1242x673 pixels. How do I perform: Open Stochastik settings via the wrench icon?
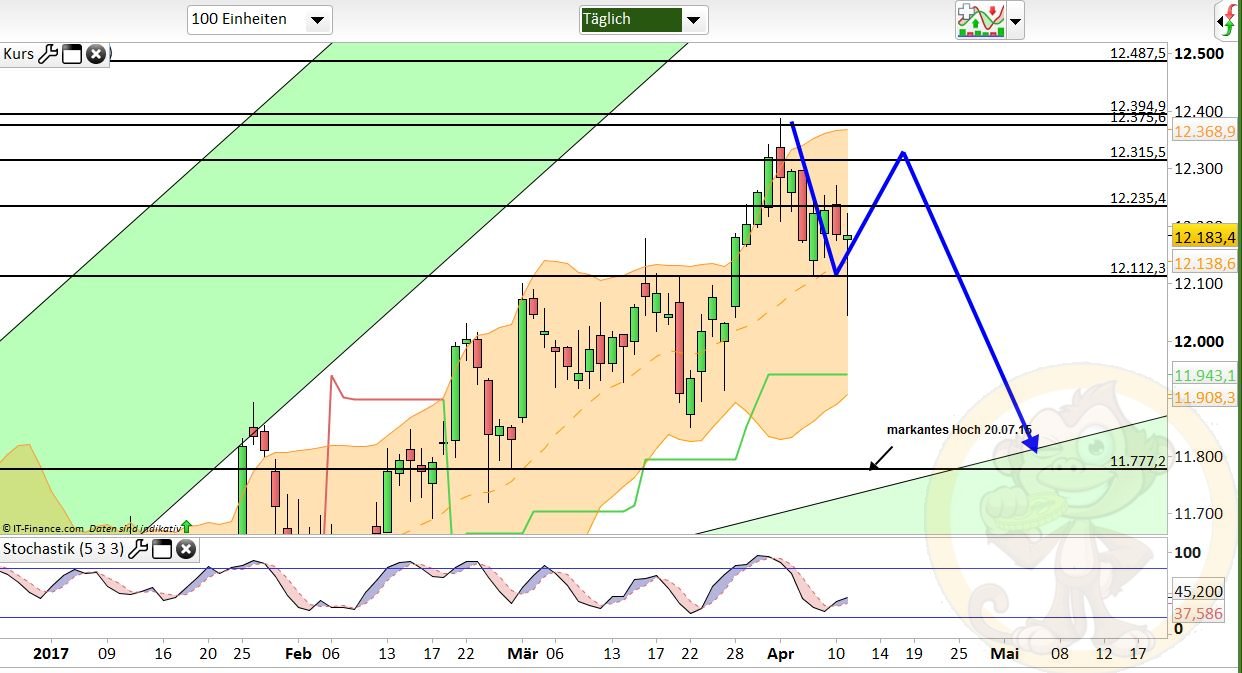(x=140, y=549)
